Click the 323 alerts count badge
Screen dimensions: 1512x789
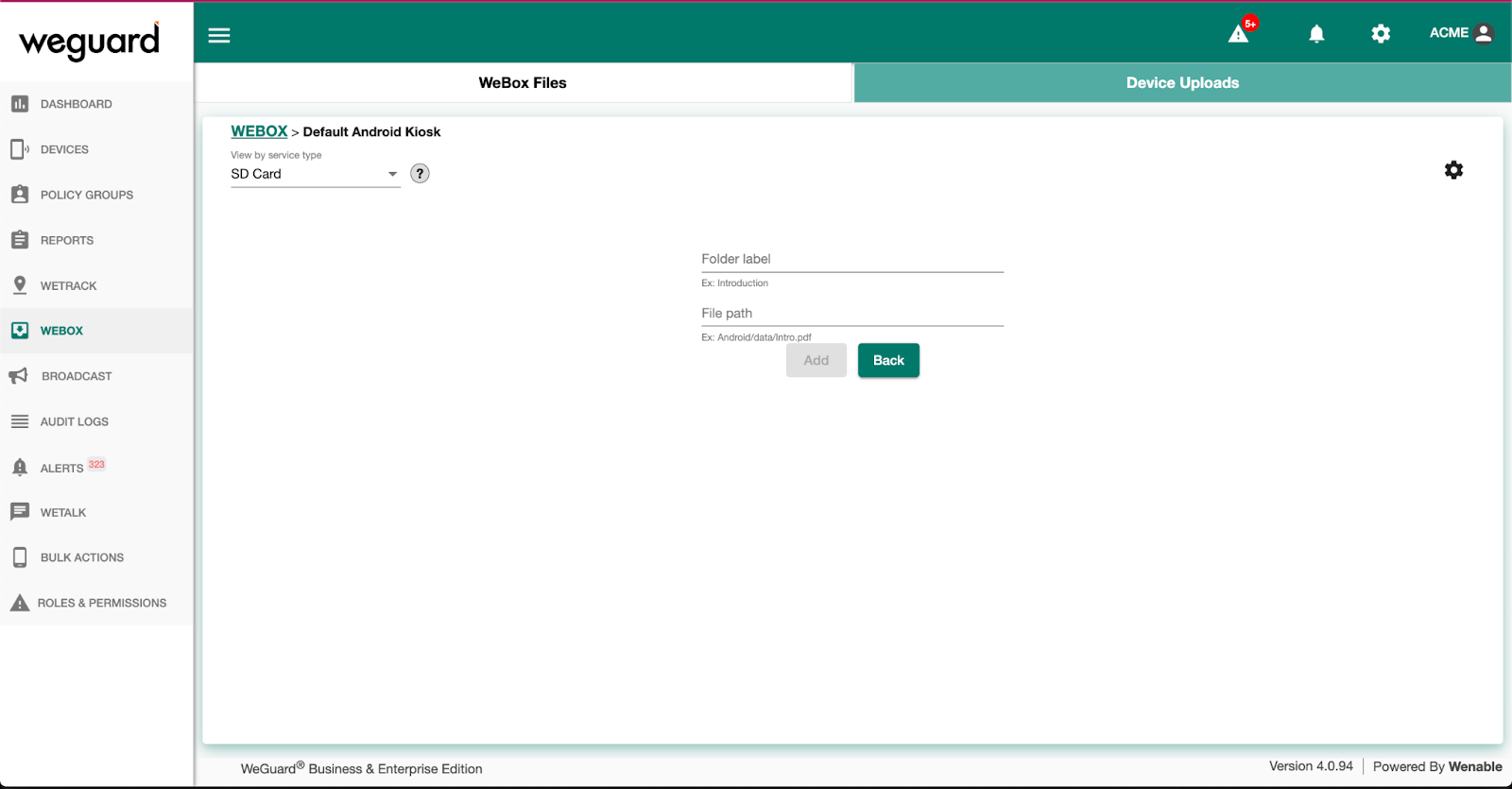[96, 464]
